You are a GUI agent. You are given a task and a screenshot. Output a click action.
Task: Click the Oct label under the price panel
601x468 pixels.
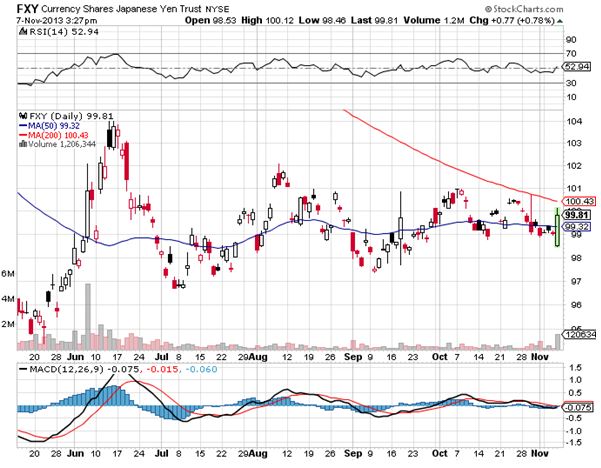[x=440, y=357]
